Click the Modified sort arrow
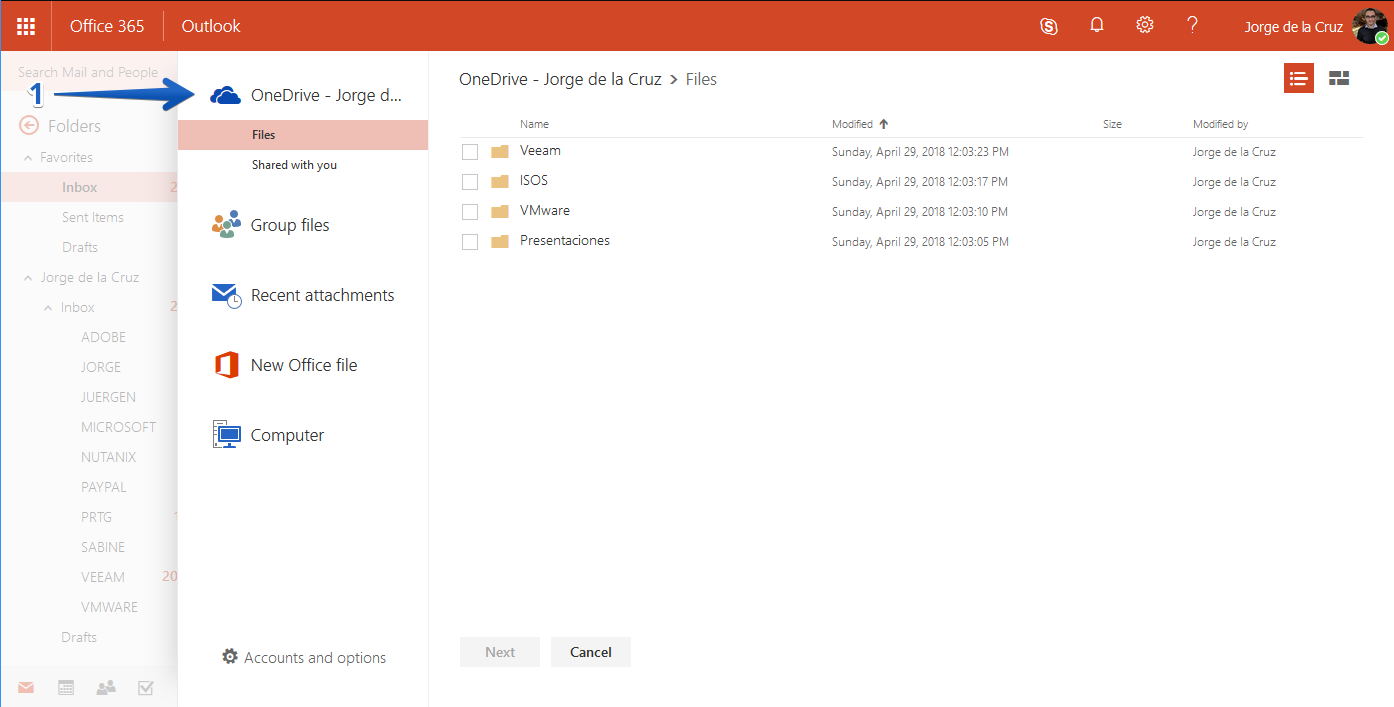Viewport: 1394px width, 707px height. [884, 124]
